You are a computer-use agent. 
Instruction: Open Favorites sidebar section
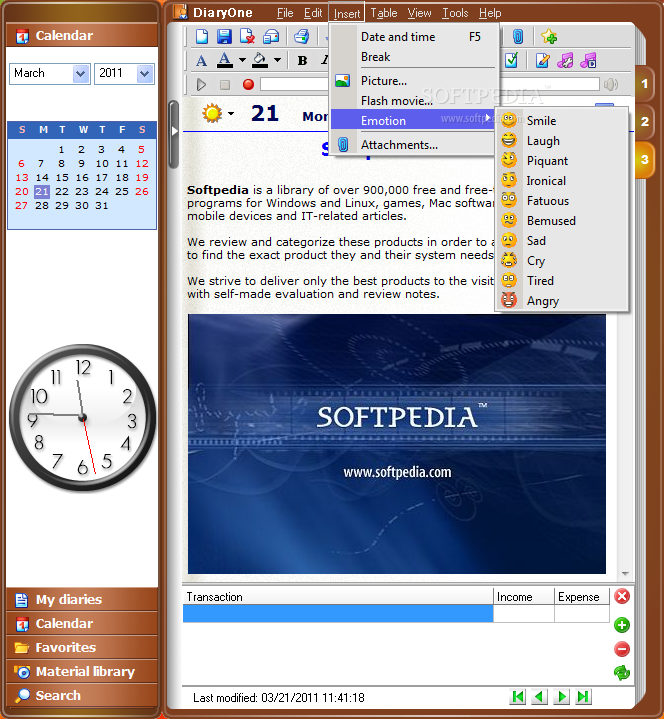point(83,647)
